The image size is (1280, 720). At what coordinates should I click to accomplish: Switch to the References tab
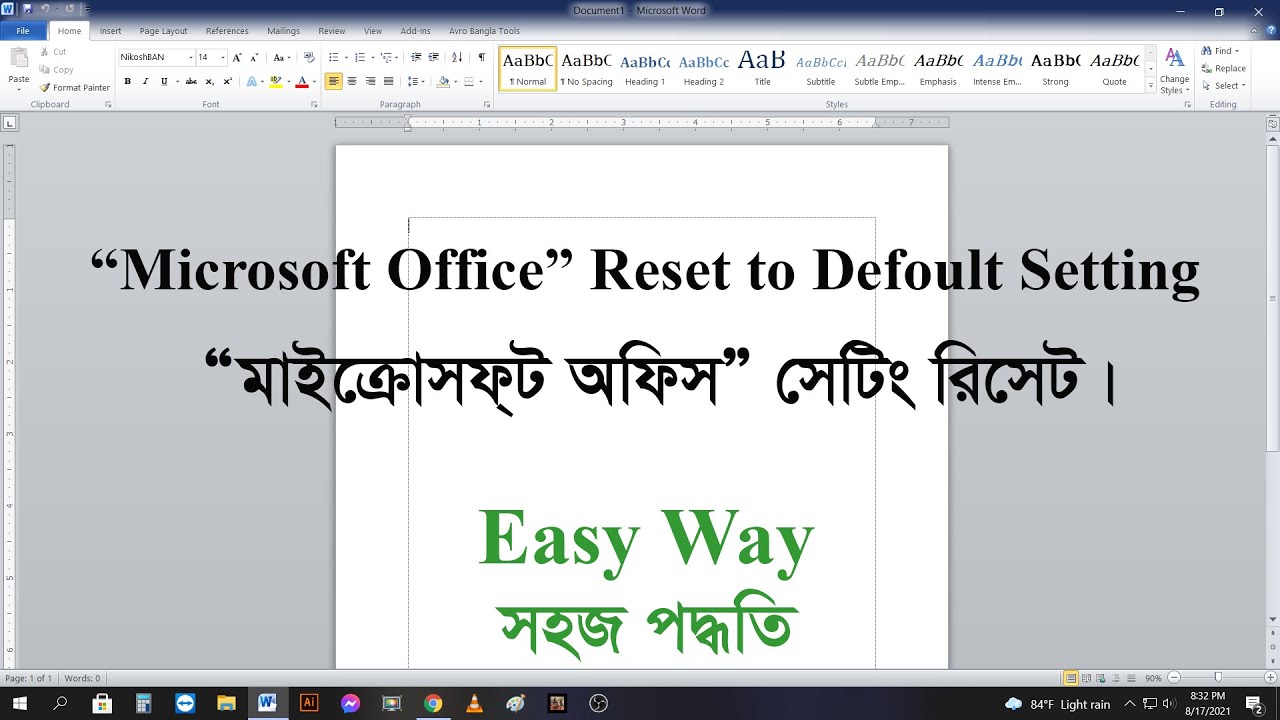pyautogui.click(x=227, y=31)
